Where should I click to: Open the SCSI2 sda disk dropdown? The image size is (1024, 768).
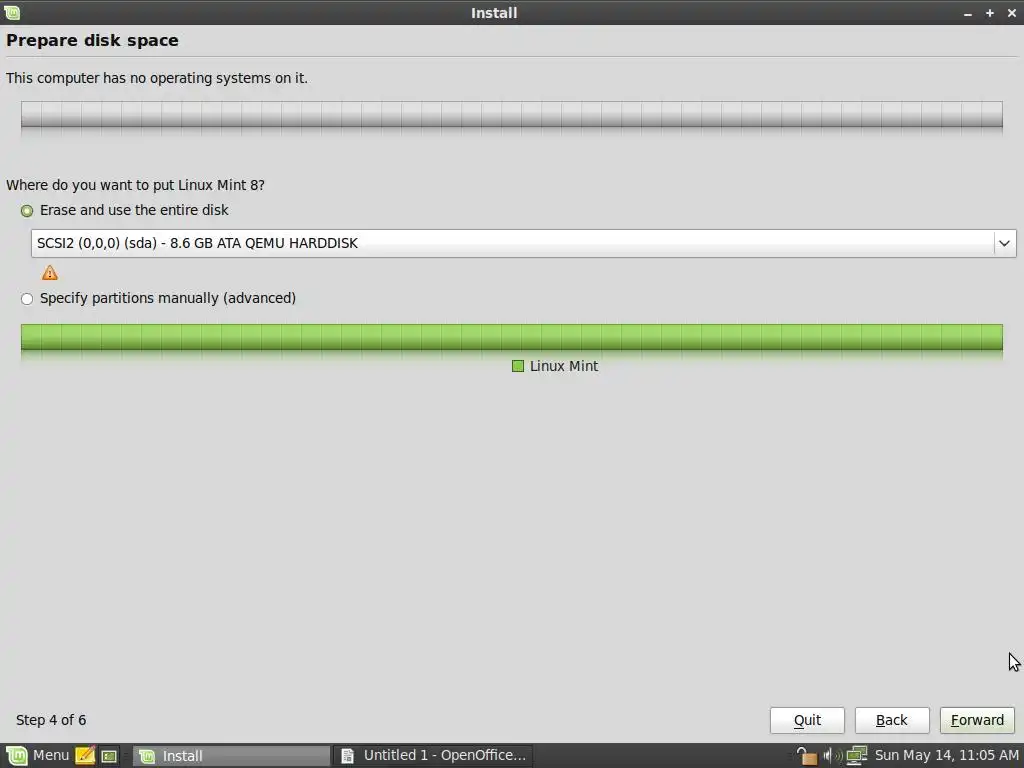(523, 243)
